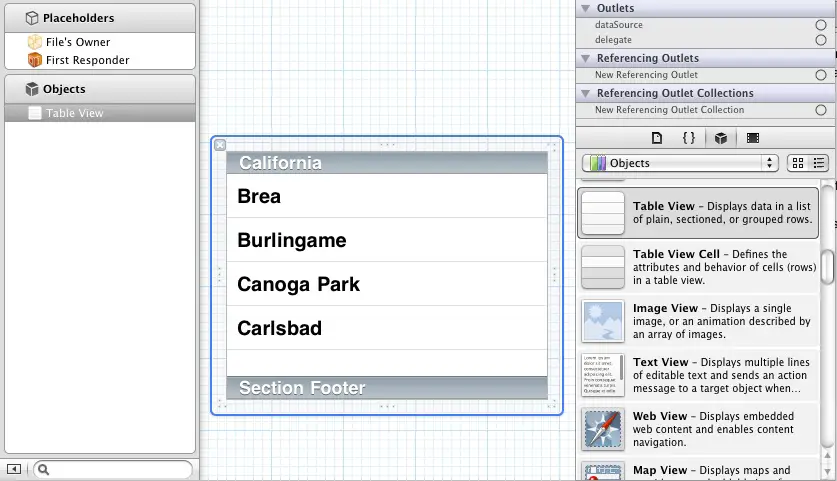Viewport: 837px width, 481px height.
Task: Collapse the Referencing Outlets section
Action: click(586, 58)
